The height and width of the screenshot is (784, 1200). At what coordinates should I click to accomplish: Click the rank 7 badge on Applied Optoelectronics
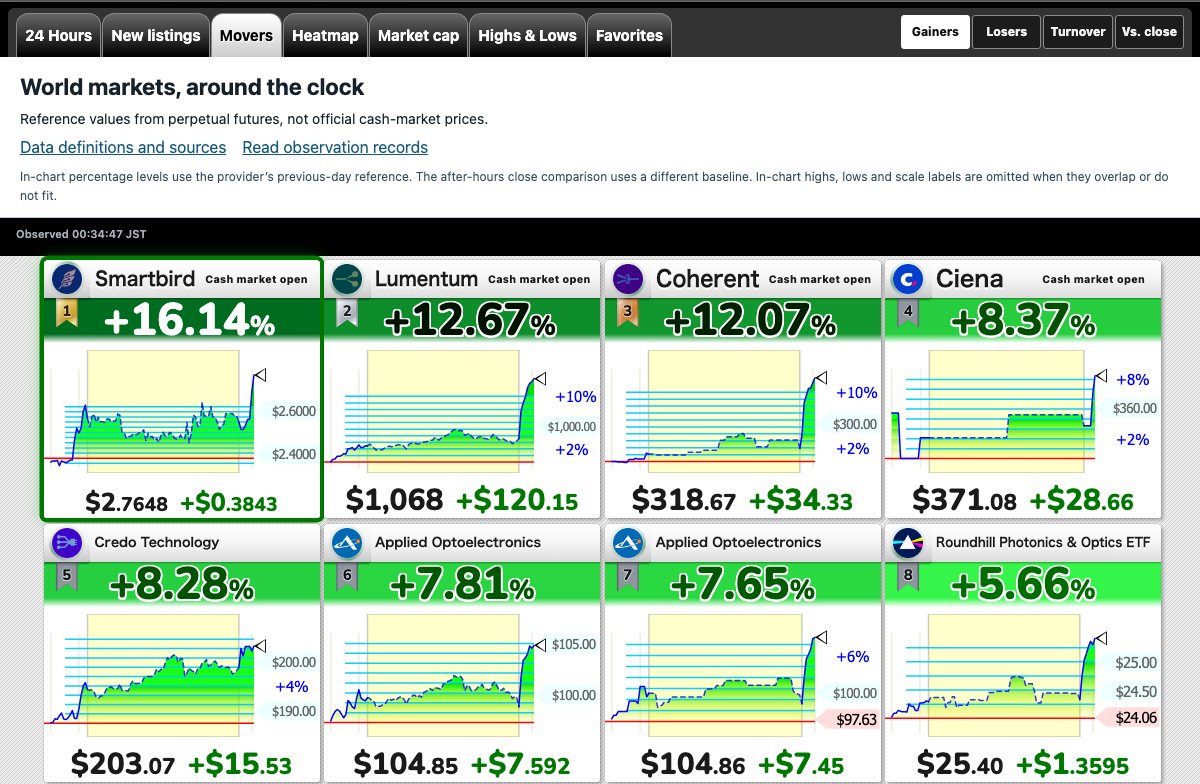click(x=628, y=578)
